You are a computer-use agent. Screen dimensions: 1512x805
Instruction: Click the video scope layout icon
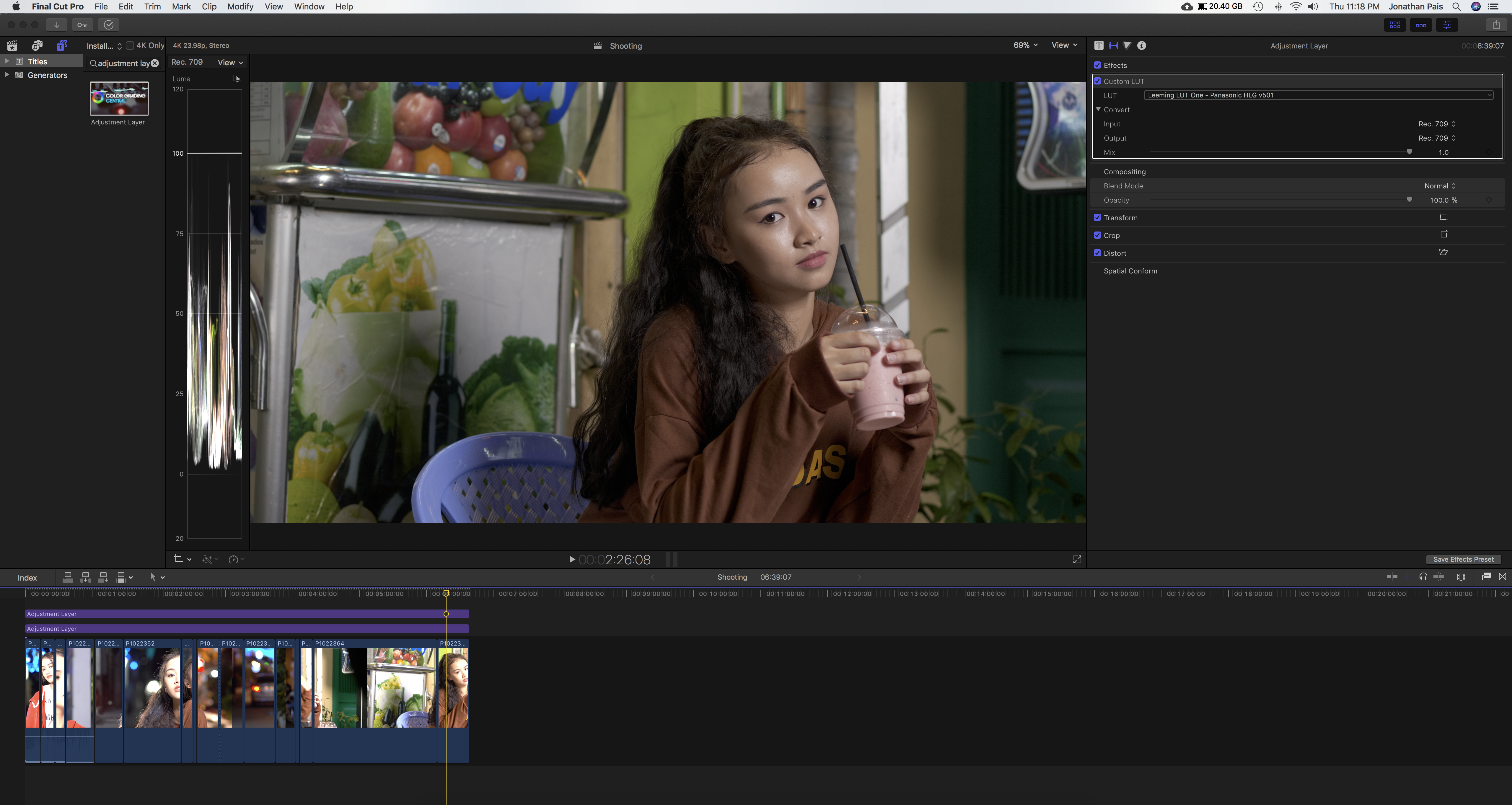(237, 79)
